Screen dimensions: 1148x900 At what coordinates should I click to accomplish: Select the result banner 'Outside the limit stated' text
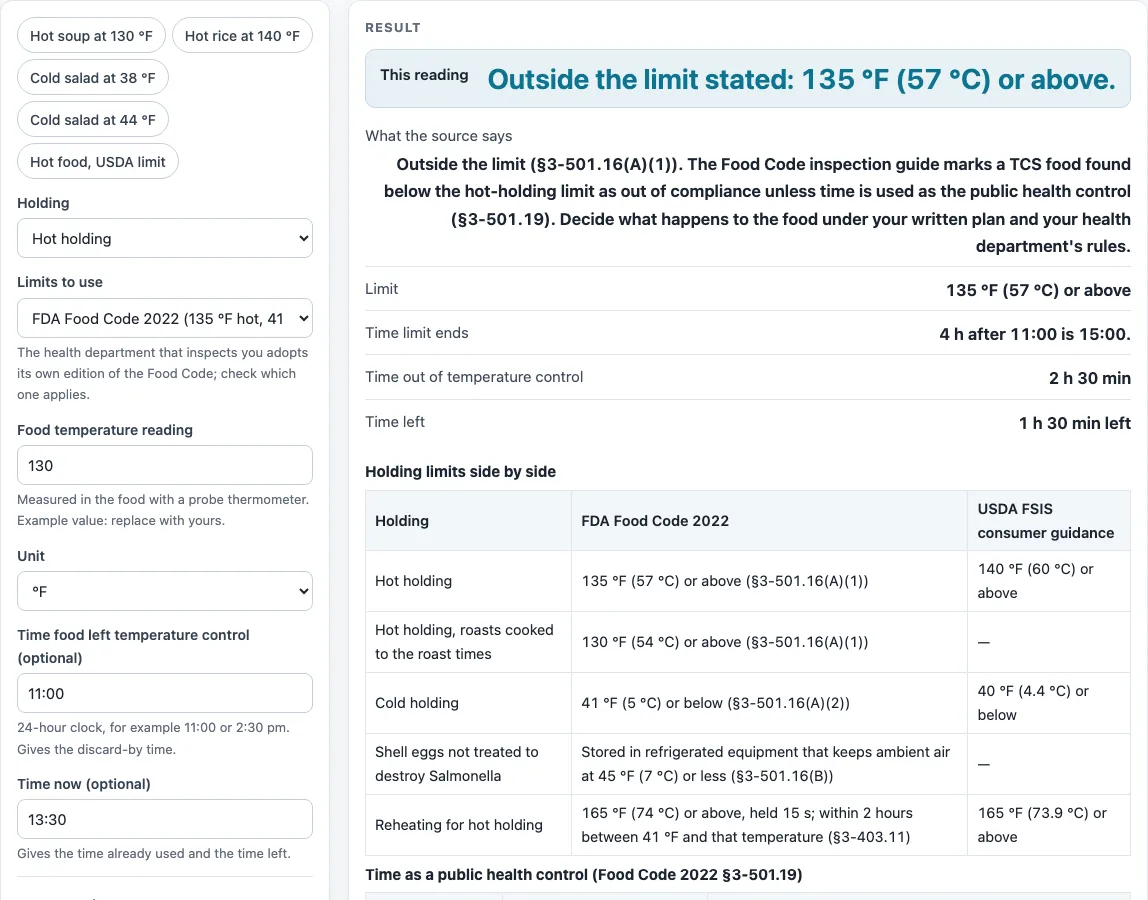click(802, 79)
